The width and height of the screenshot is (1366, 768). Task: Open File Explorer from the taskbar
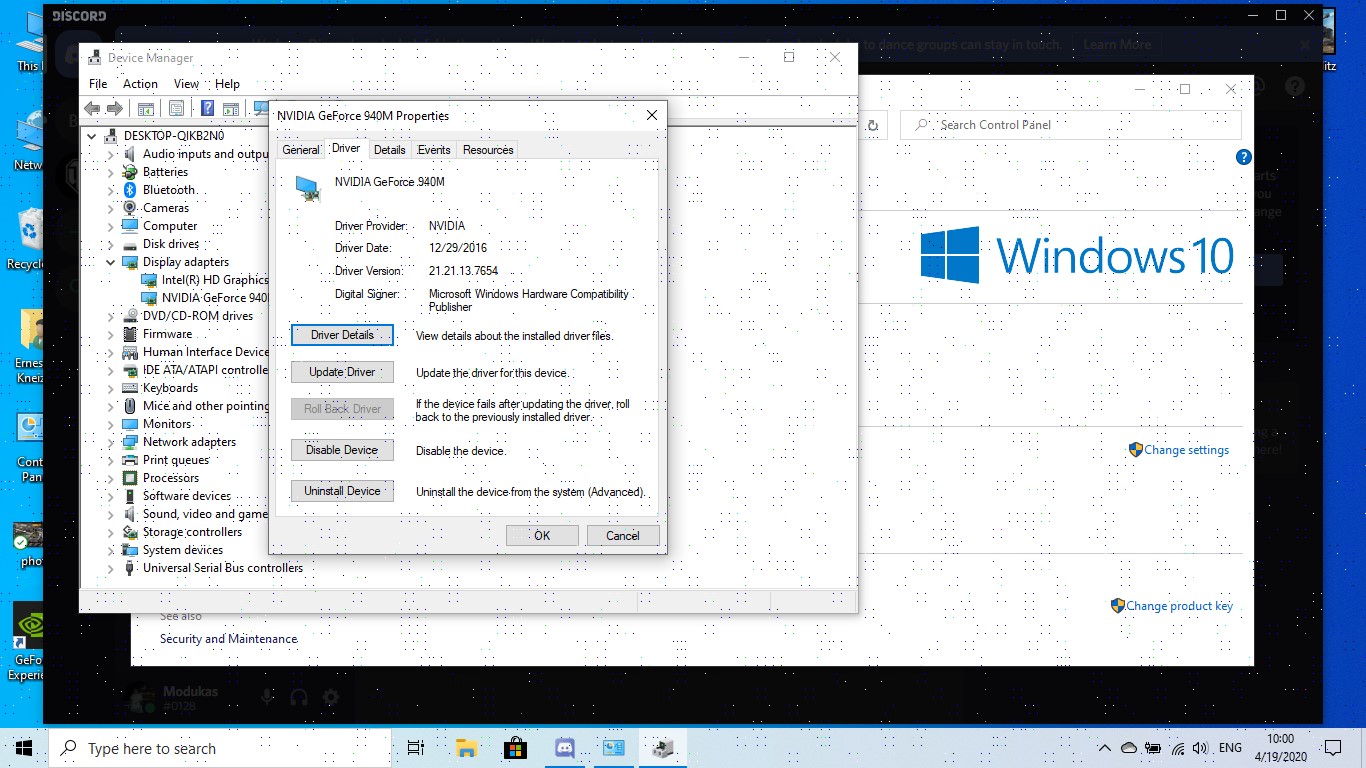click(466, 748)
